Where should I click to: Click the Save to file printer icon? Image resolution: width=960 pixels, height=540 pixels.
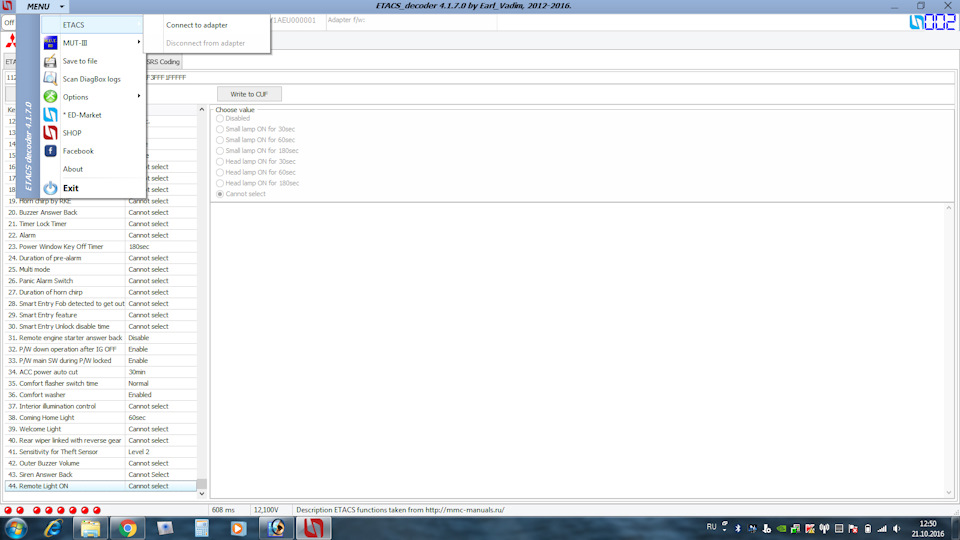coord(50,61)
